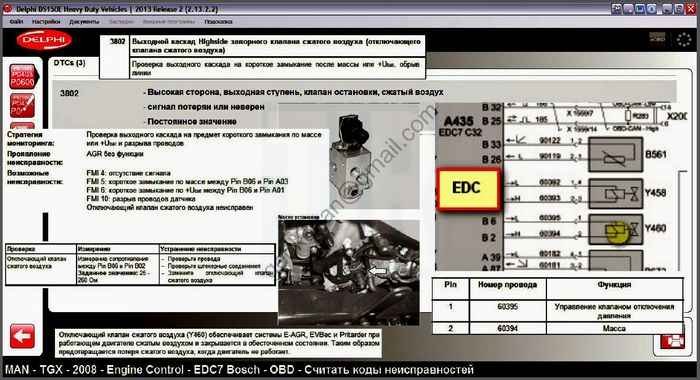Click the yellow EDC control unit box

click(467, 188)
